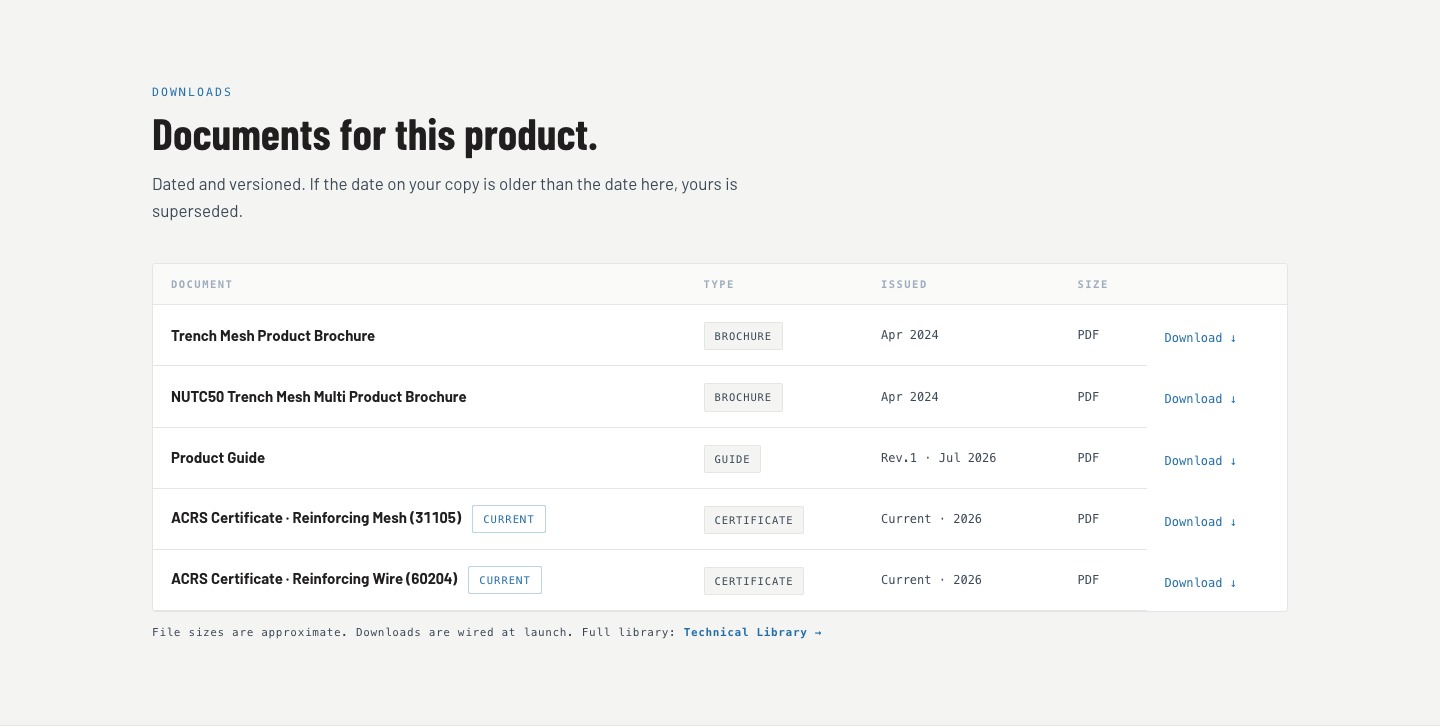Click the BROCHURE tag in NUTC50 row
Image resolution: width=1440 pixels, height=726 pixels.
tap(743, 397)
